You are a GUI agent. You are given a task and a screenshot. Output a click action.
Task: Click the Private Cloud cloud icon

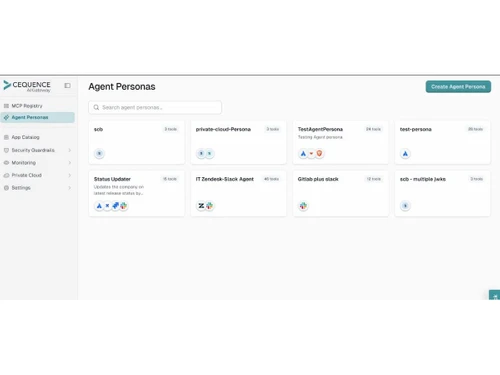6,175
